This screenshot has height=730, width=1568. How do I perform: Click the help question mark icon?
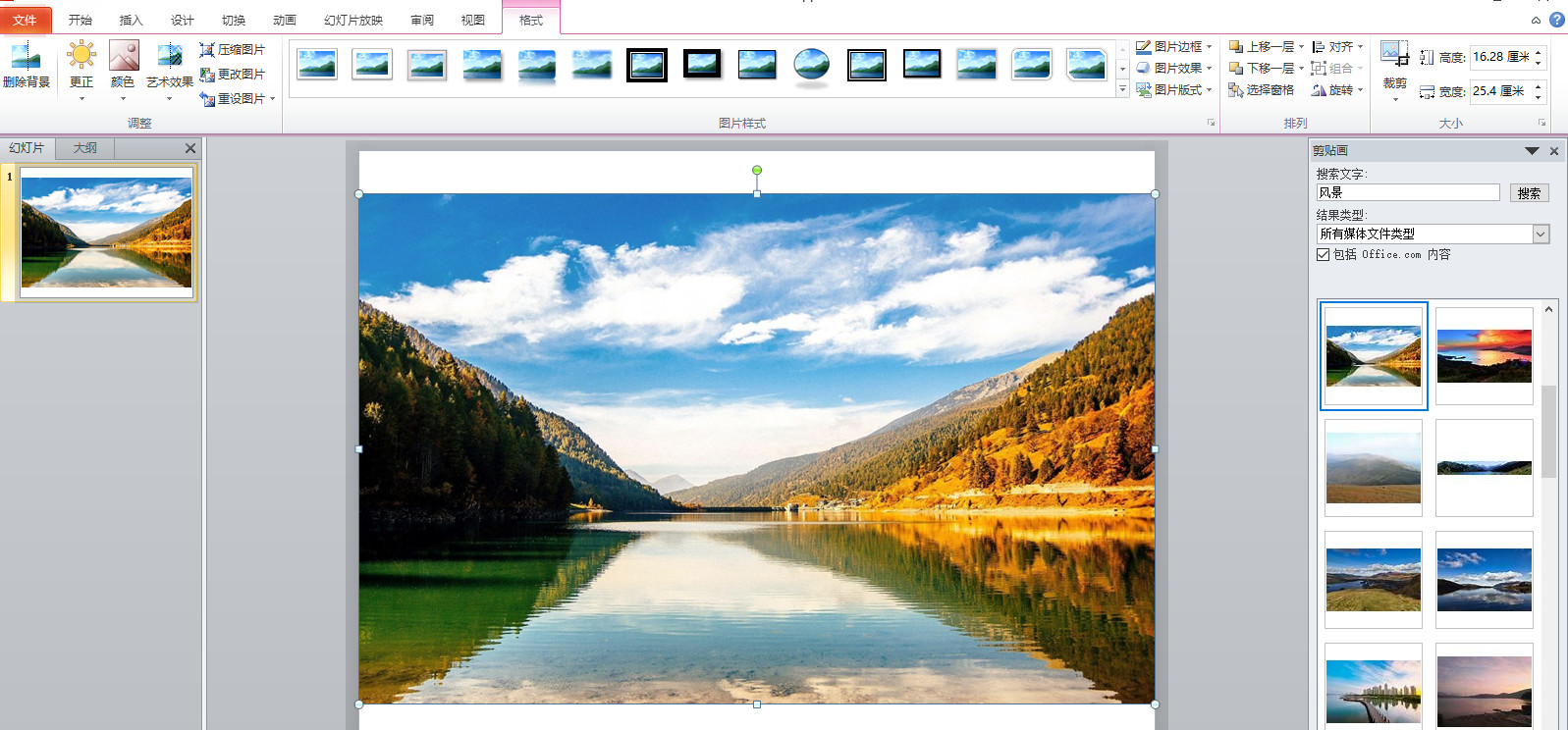point(1557,20)
